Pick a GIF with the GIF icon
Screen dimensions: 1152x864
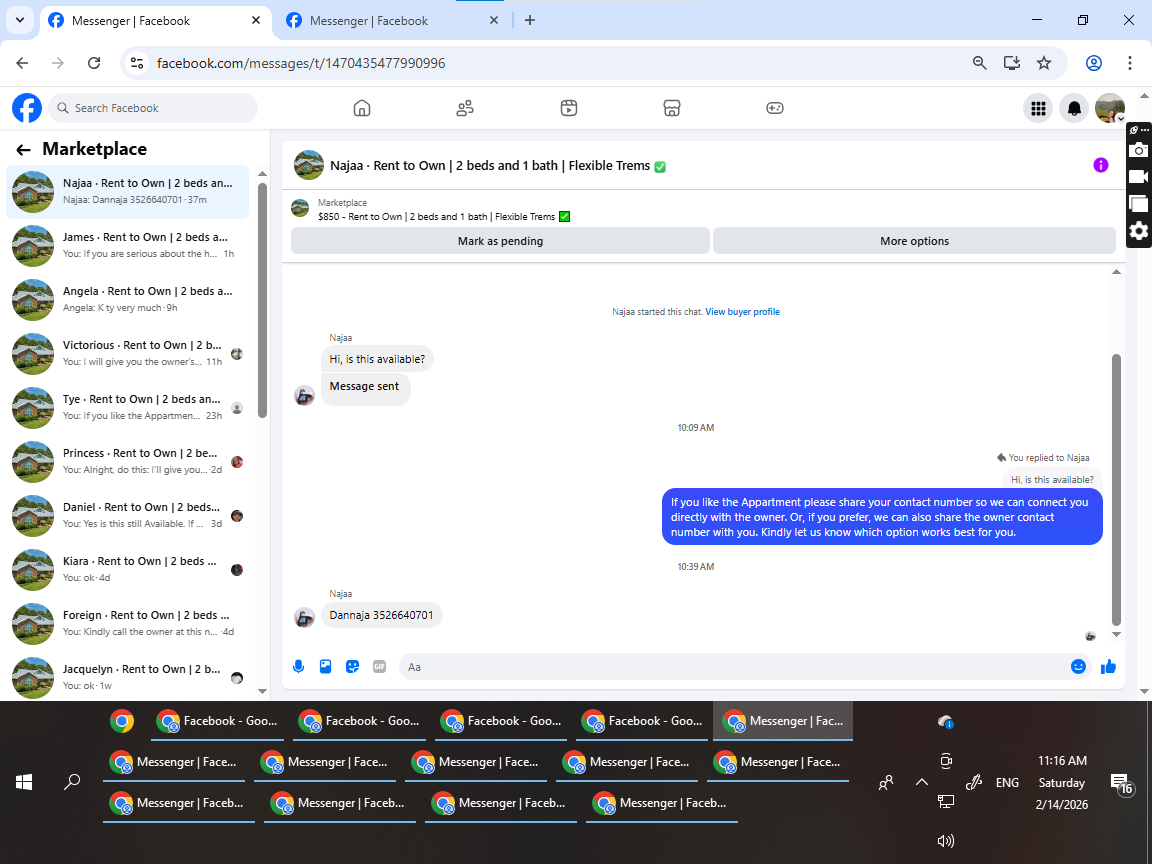pos(379,666)
